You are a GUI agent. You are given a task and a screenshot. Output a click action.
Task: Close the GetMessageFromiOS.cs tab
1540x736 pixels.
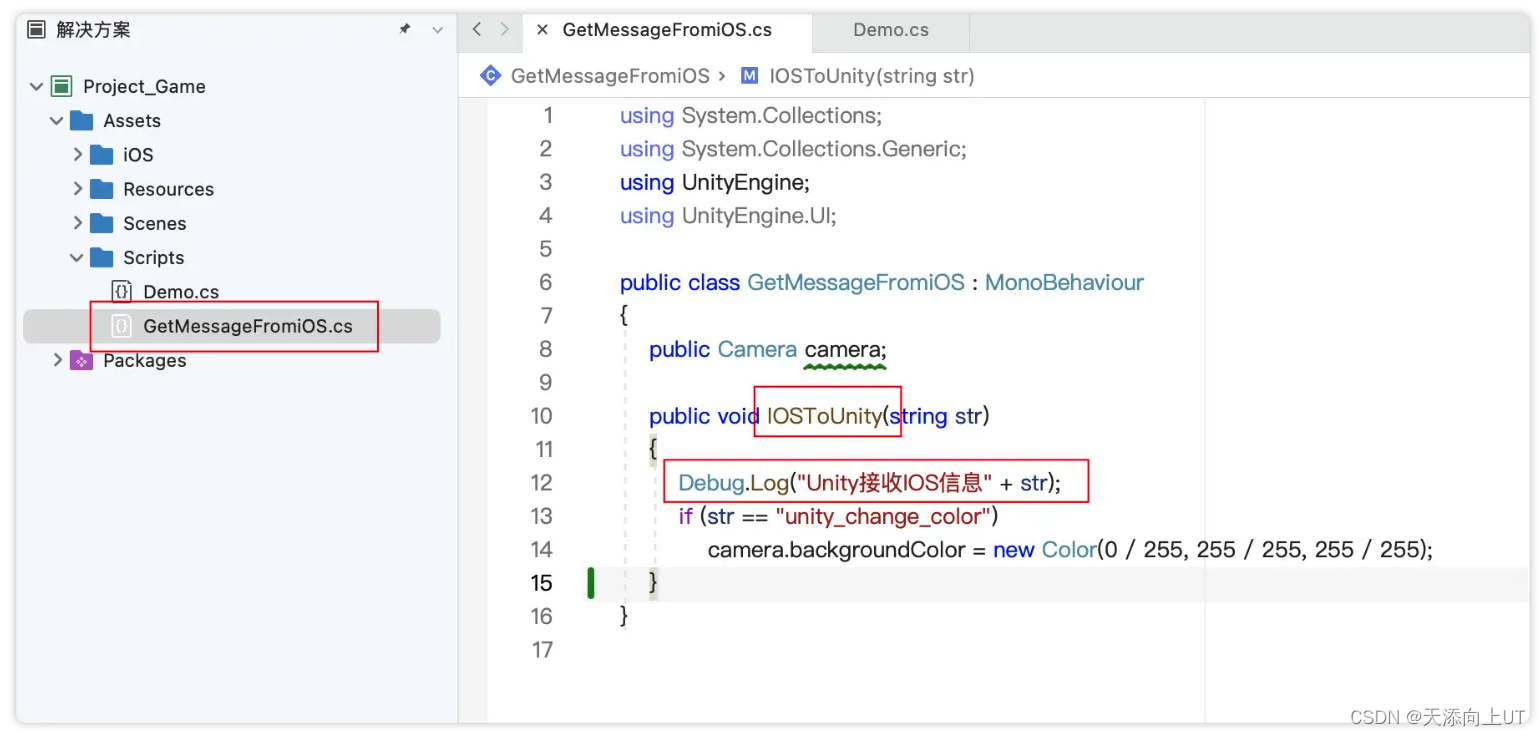(542, 30)
